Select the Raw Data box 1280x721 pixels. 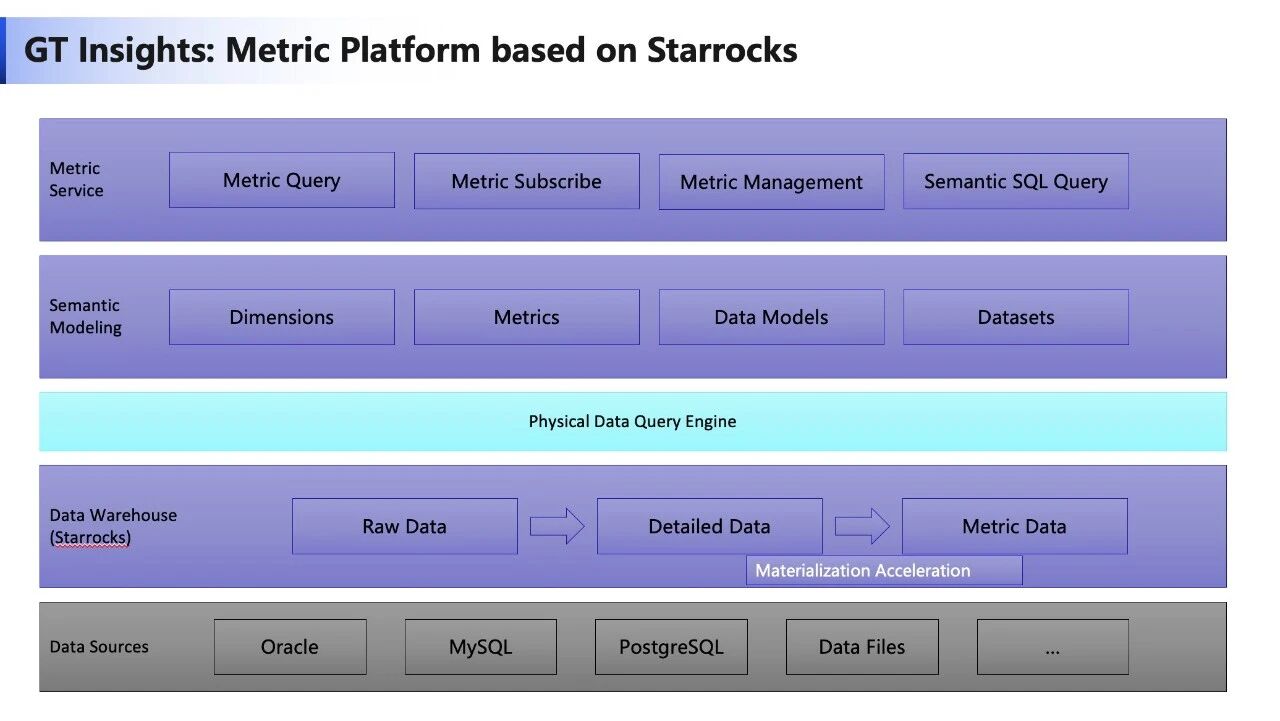[404, 526]
